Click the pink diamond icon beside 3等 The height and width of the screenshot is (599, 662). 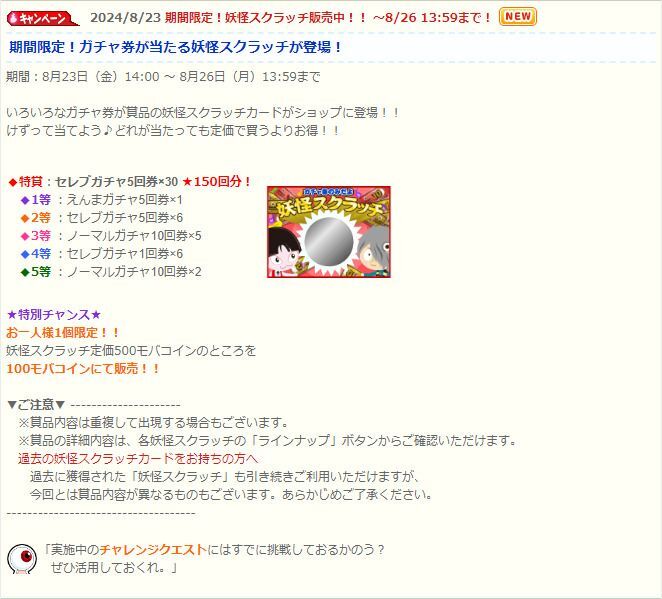pyautogui.click(x=25, y=236)
